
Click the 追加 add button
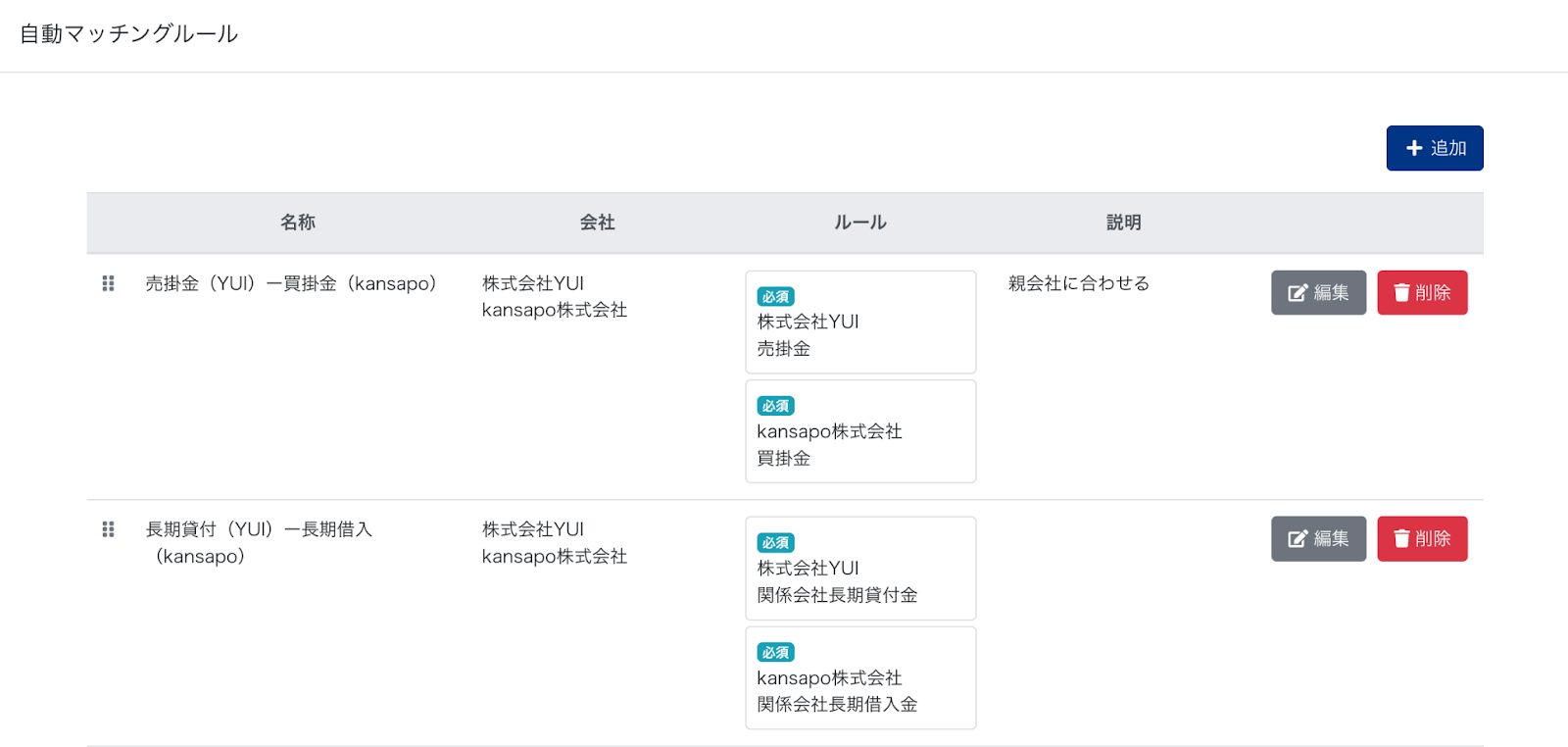click(x=1434, y=148)
